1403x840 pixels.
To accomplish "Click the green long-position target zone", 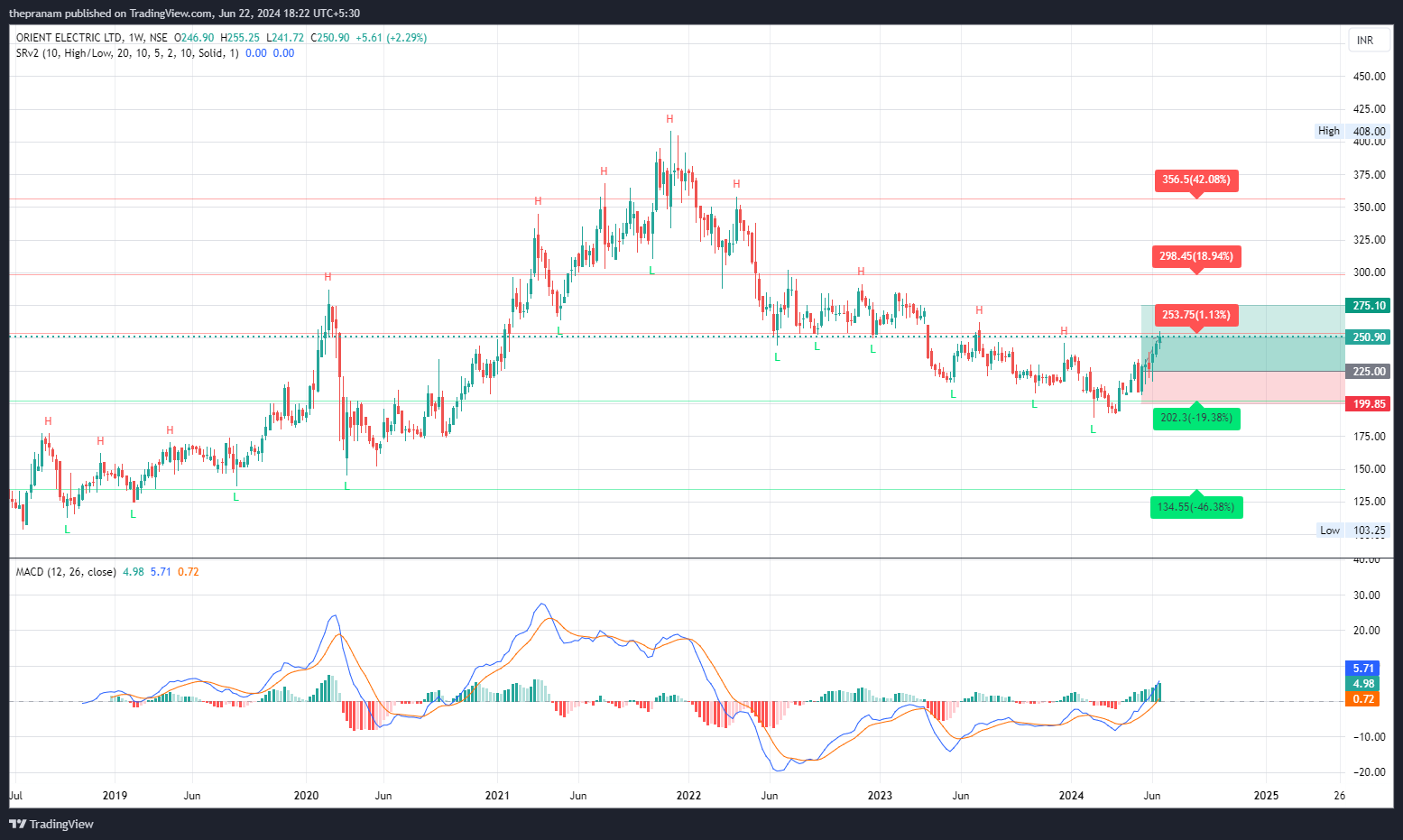I will [1242, 338].
